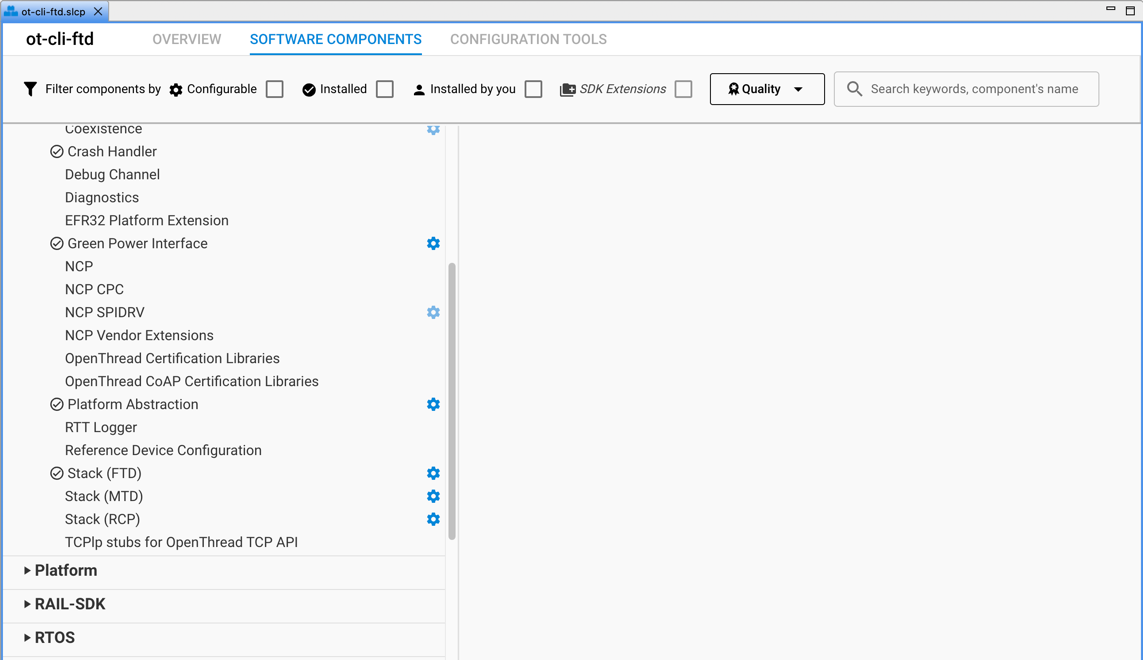Check the Installed filter checkbox
The width and height of the screenshot is (1143, 660).
pos(385,89)
